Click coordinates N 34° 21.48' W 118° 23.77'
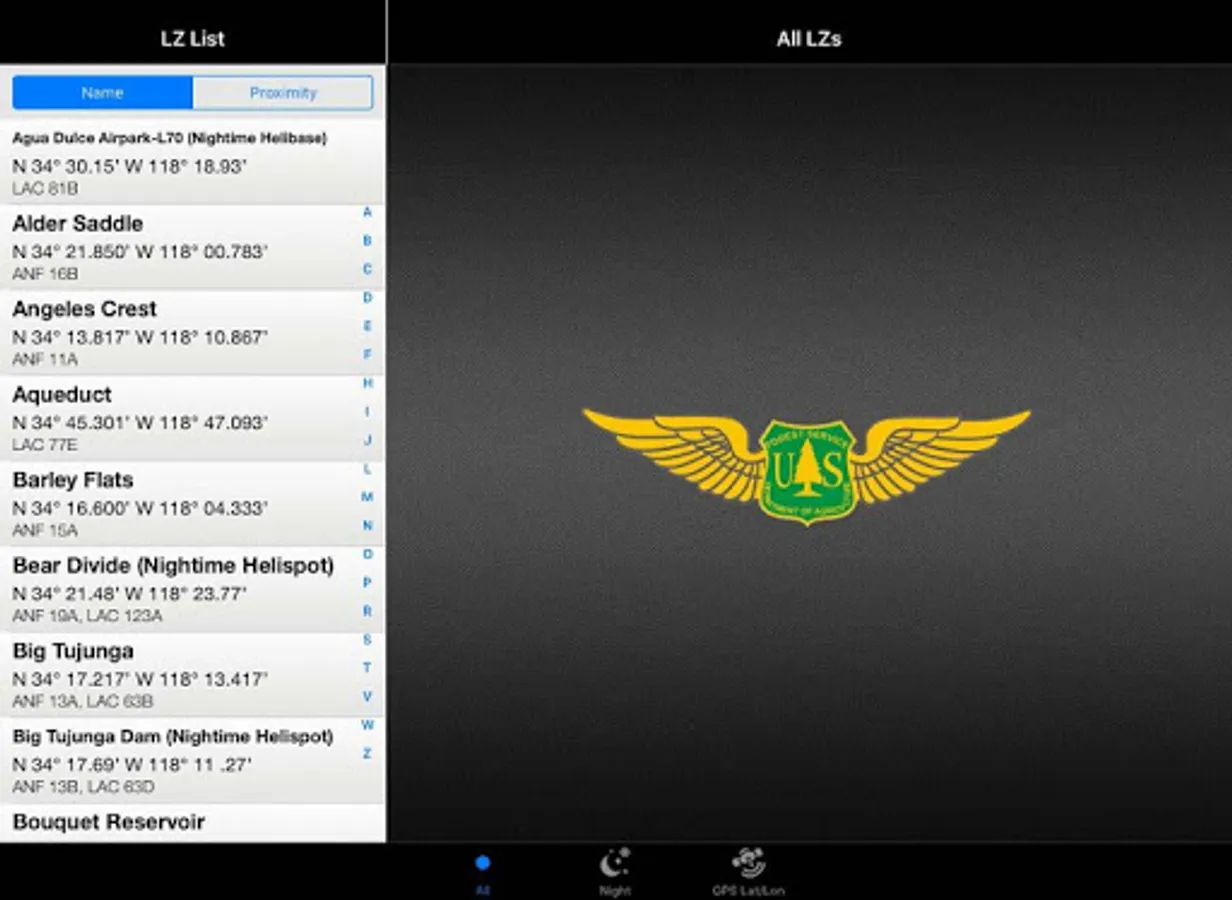Viewport: 1232px width, 900px height. coord(129,594)
